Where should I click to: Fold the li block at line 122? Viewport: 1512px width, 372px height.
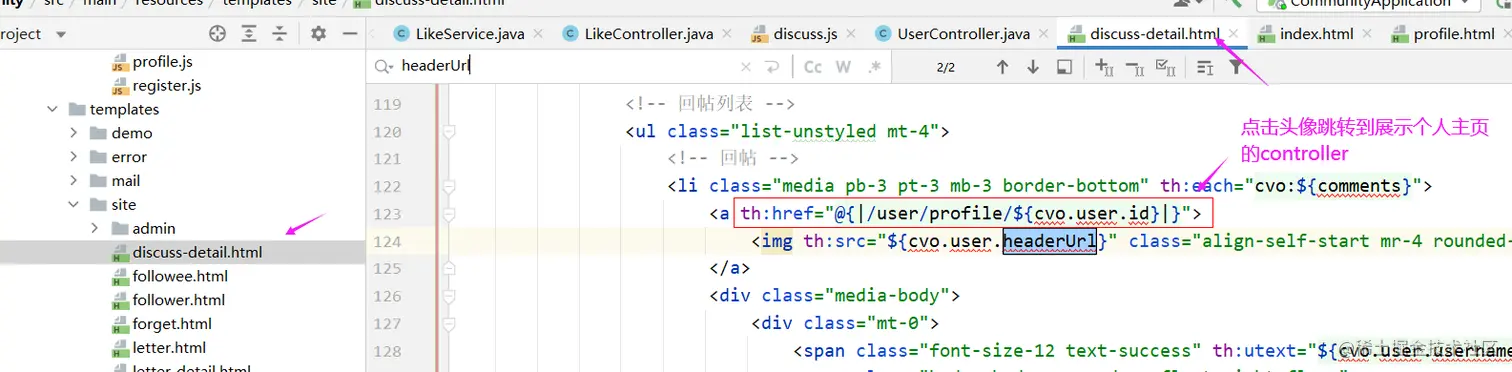tap(449, 186)
